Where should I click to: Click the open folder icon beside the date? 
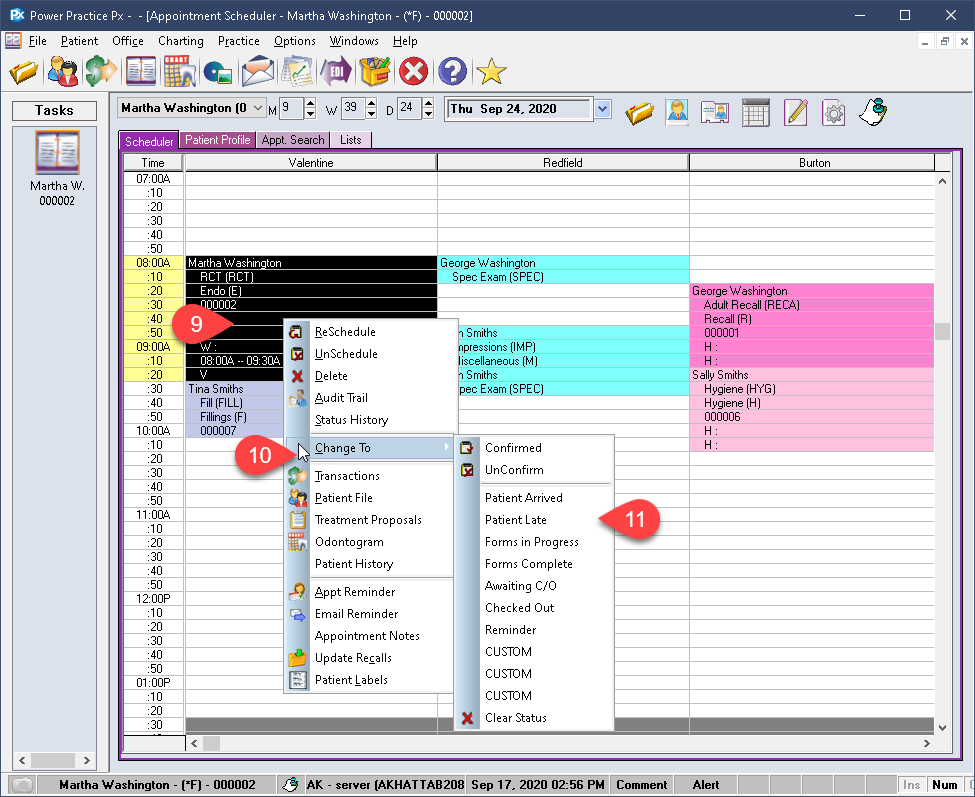click(x=639, y=113)
